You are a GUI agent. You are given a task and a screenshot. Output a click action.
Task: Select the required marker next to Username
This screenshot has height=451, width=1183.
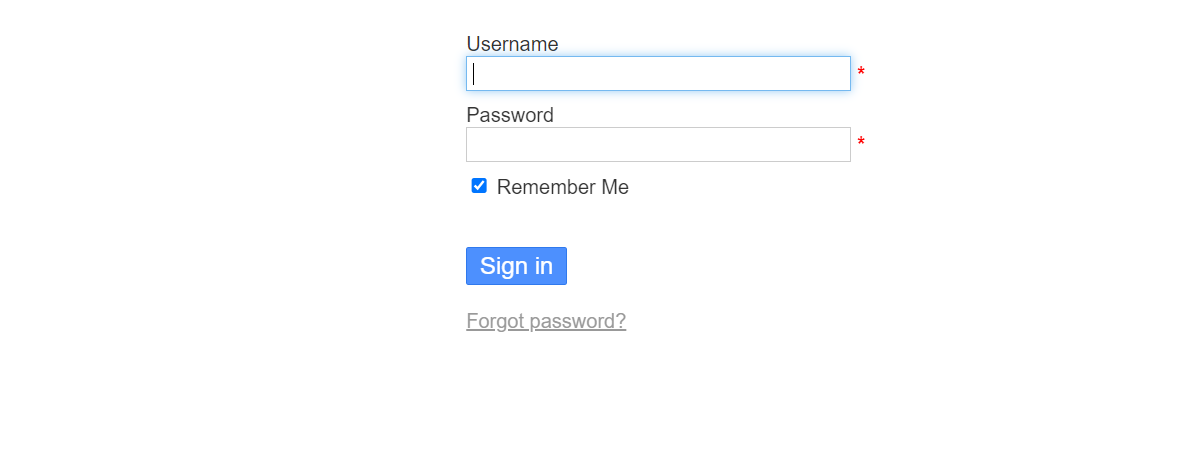click(861, 74)
